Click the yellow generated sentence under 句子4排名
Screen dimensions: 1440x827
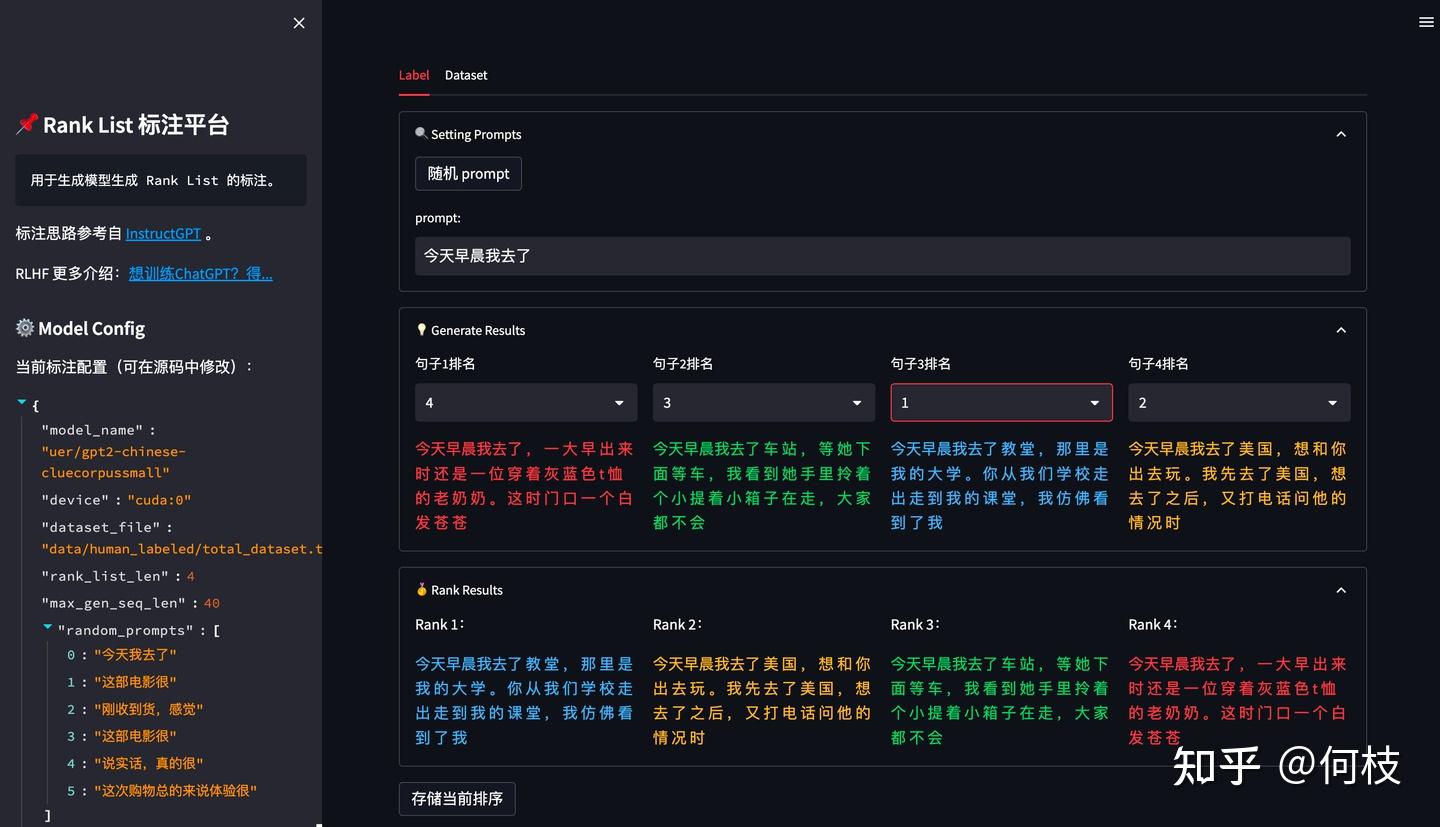click(x=1239, y=486)
